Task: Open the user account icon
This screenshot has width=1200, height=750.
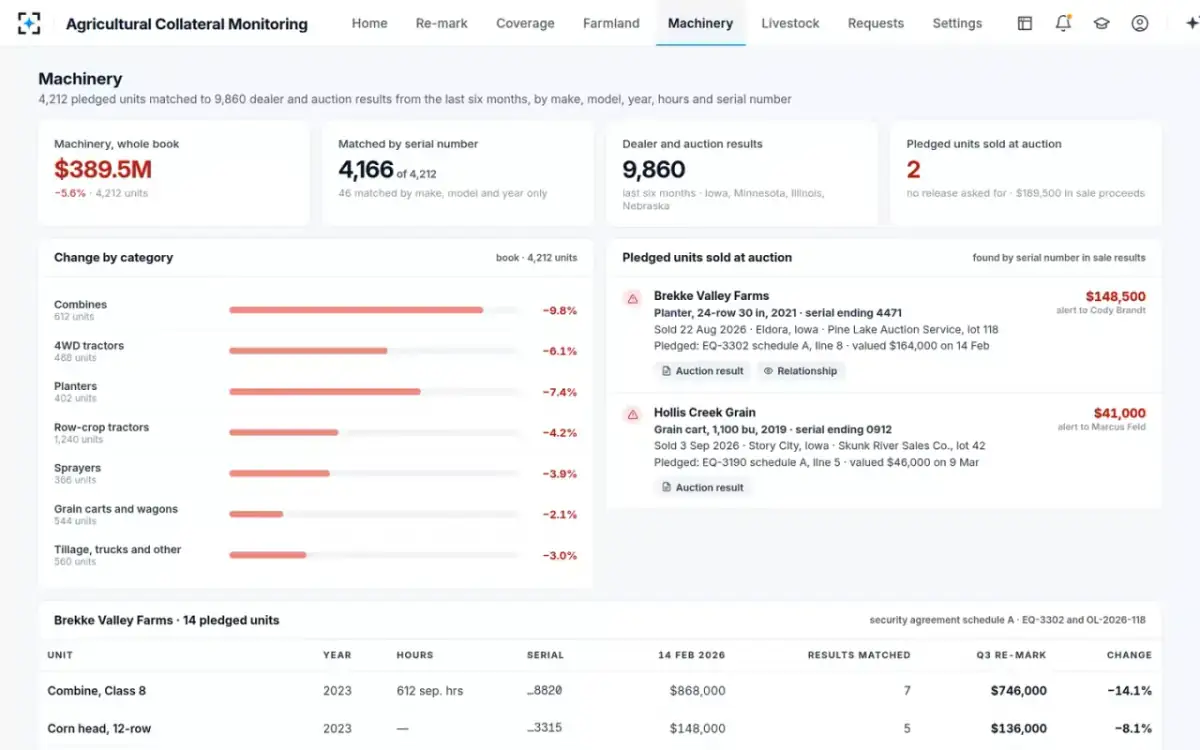Action: [1139, 23]
